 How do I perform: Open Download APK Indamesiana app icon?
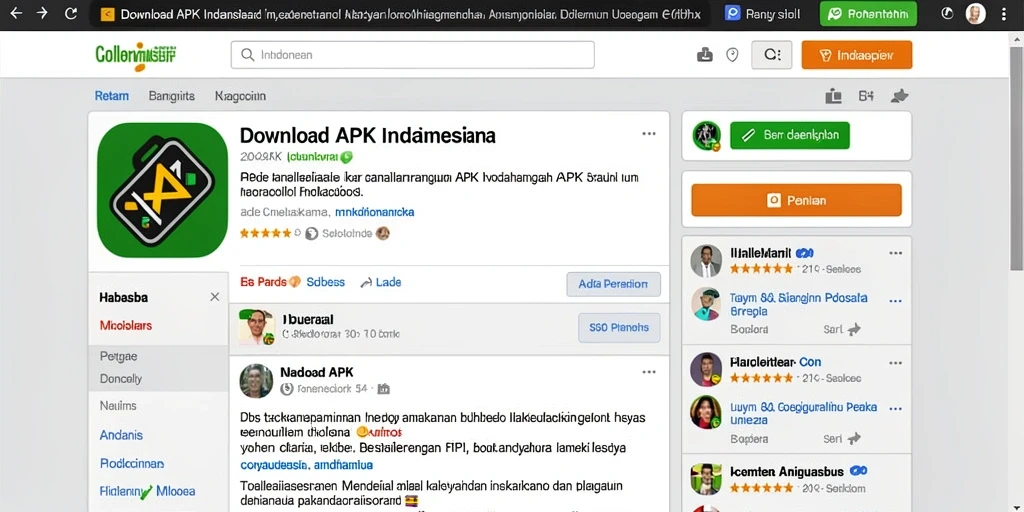162,190
